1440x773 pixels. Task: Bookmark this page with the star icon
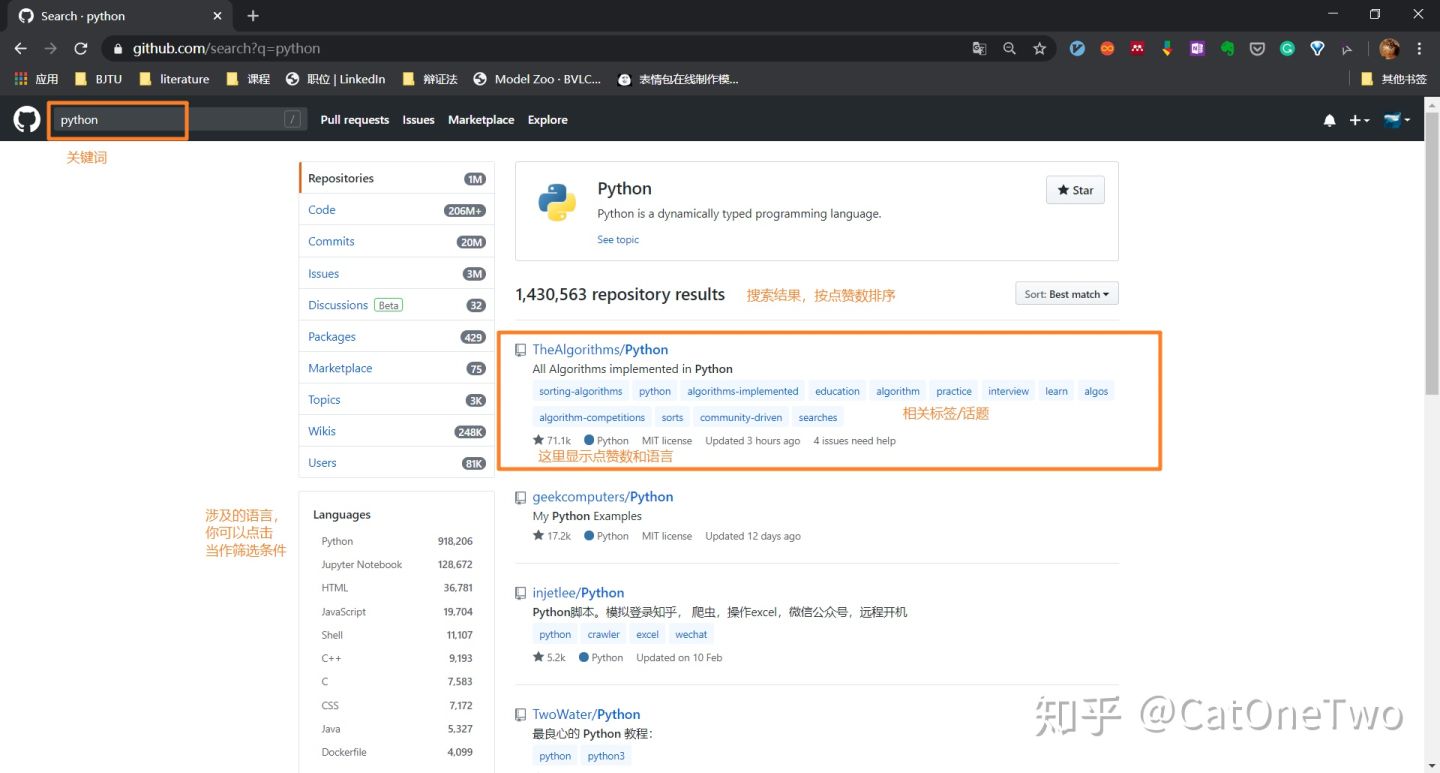[x=1039, y=48]
